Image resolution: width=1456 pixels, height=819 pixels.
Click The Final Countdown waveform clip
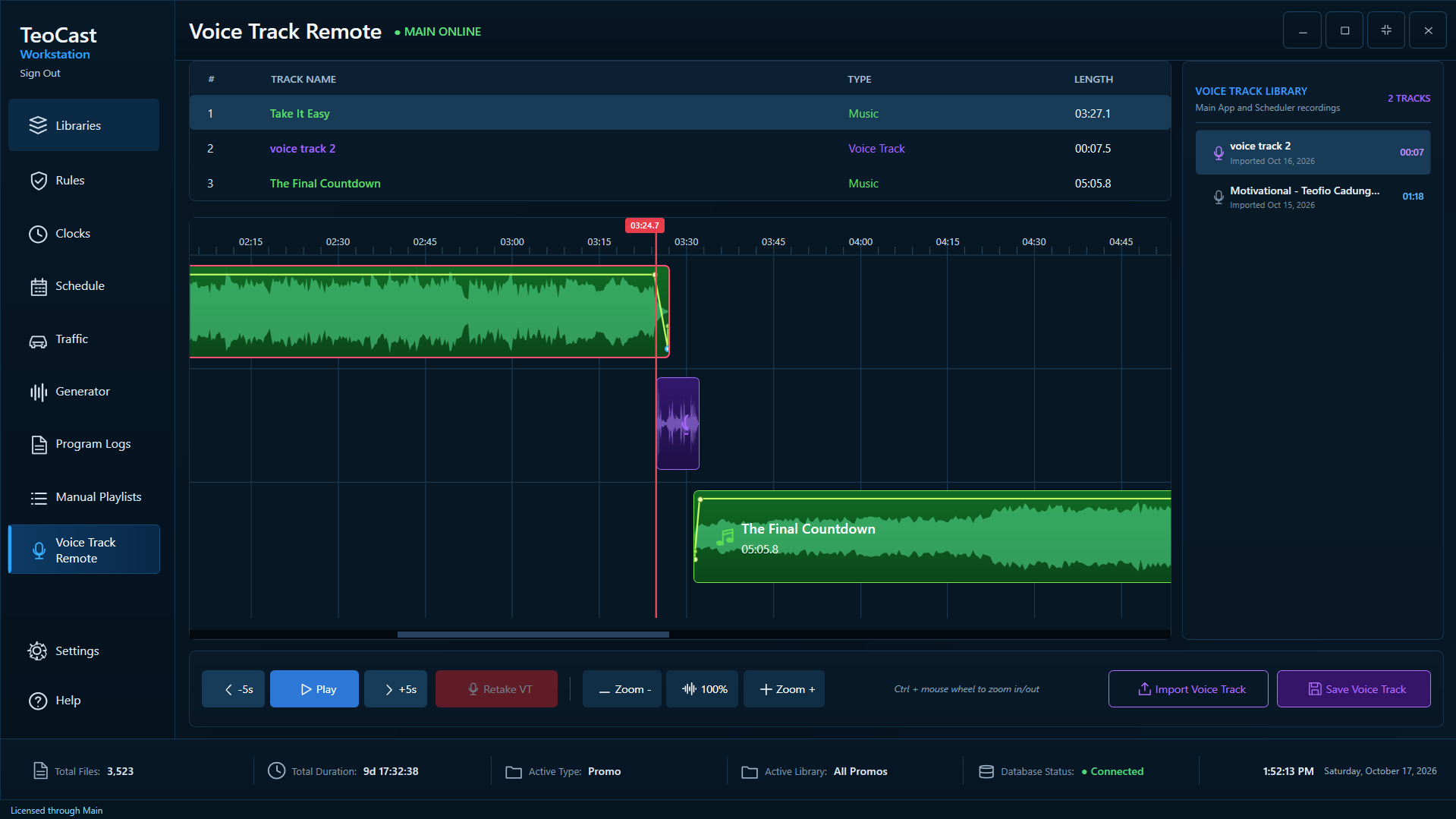point(932,537)
